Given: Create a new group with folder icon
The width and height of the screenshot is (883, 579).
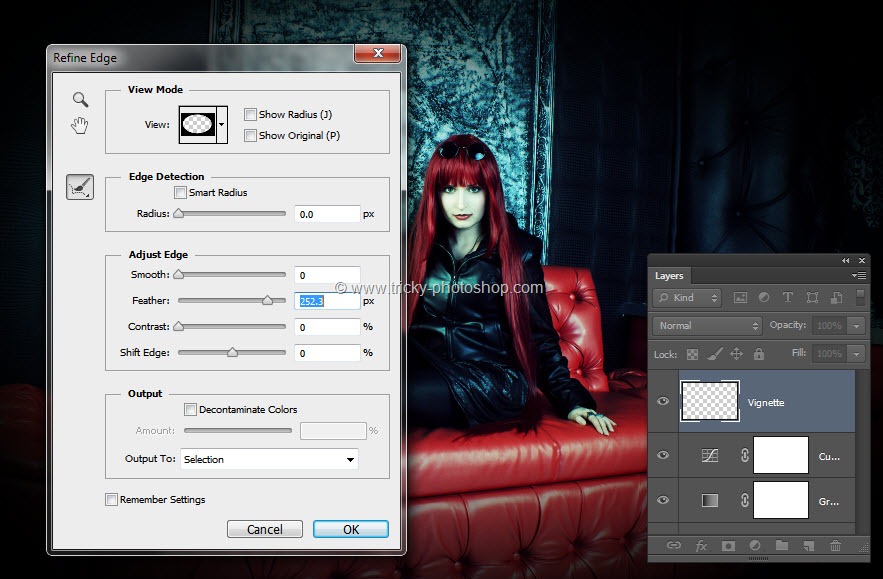Looking at the screenshot, I should pyautogui.click(x=781, y=546).
